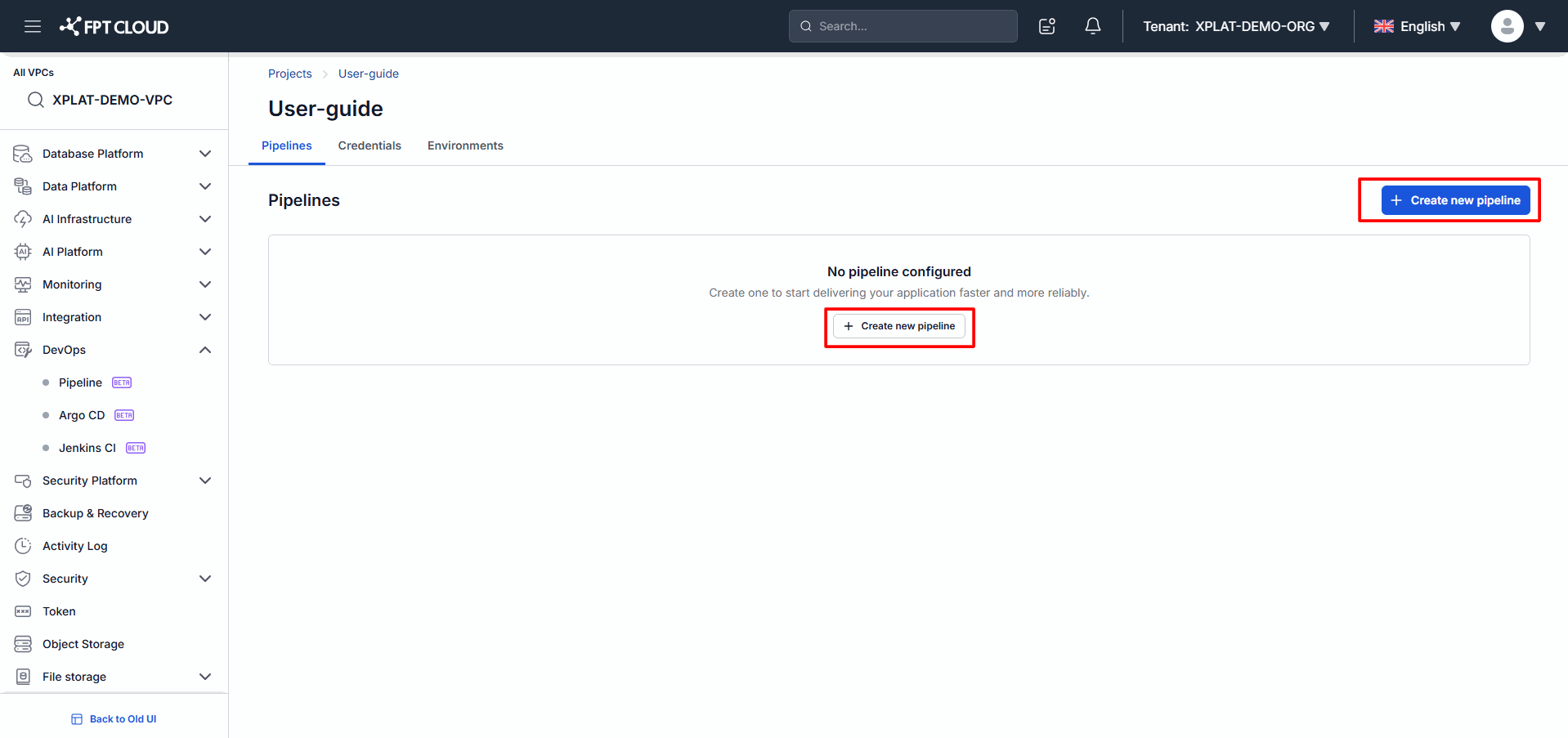This screenshot has width=1568, height=738.
Task: Expand Database Platform chevron
Action: tap(205, 154)
